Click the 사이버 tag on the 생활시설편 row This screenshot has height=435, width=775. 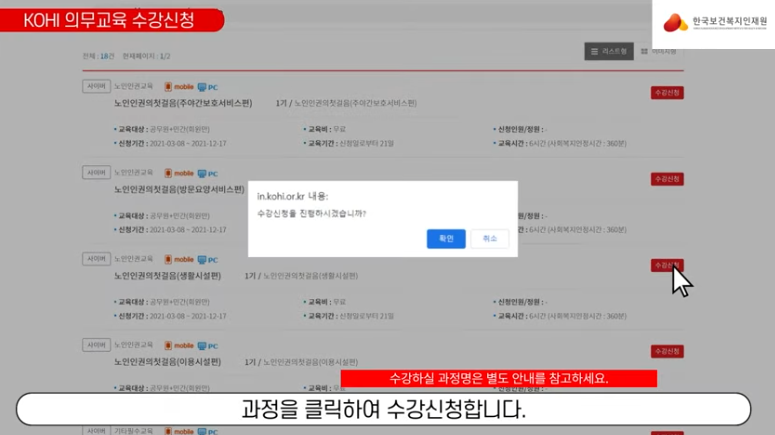[x=96, y=259]
